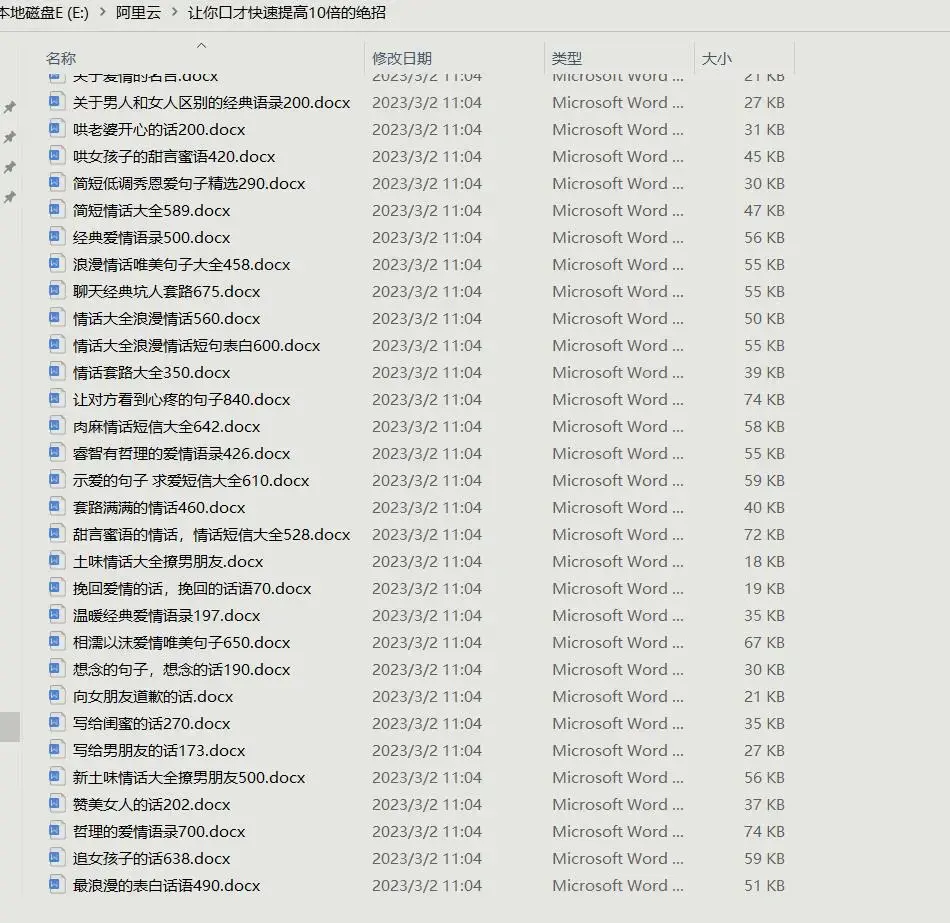The height and width of the screenshot is (923, 950).
Task: Click the Word icon beside 最浪漫的表白话语490.docx
Action: click(x=57, y=885)
